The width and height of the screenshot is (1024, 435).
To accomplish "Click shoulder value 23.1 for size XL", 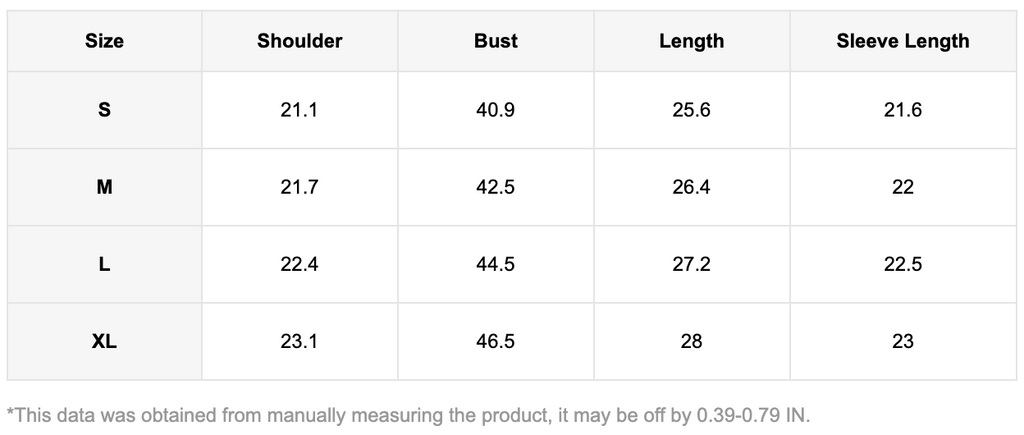I will click(x=299, y=341).
